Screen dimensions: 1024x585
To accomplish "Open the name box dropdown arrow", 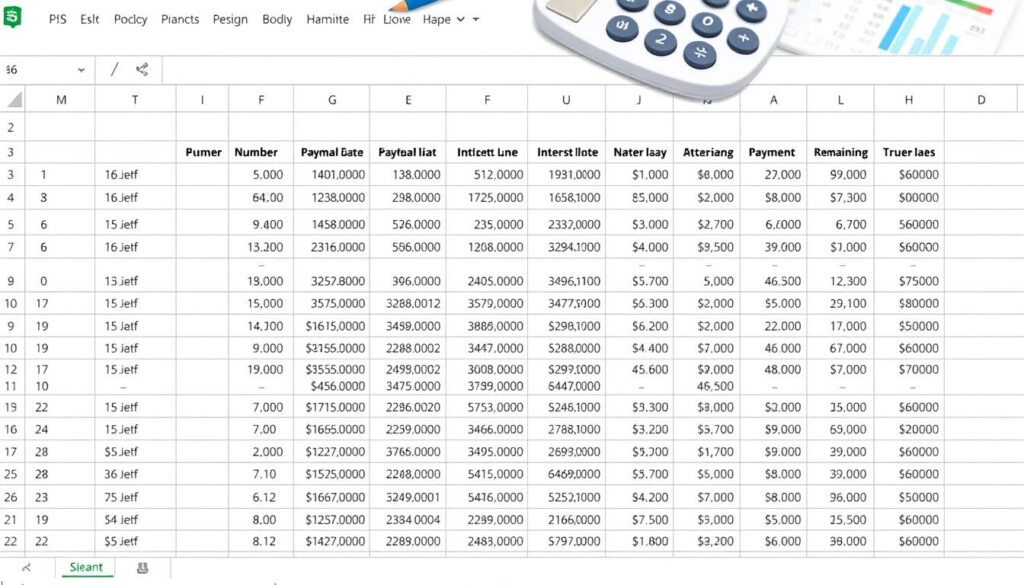I will coord(81,70).
